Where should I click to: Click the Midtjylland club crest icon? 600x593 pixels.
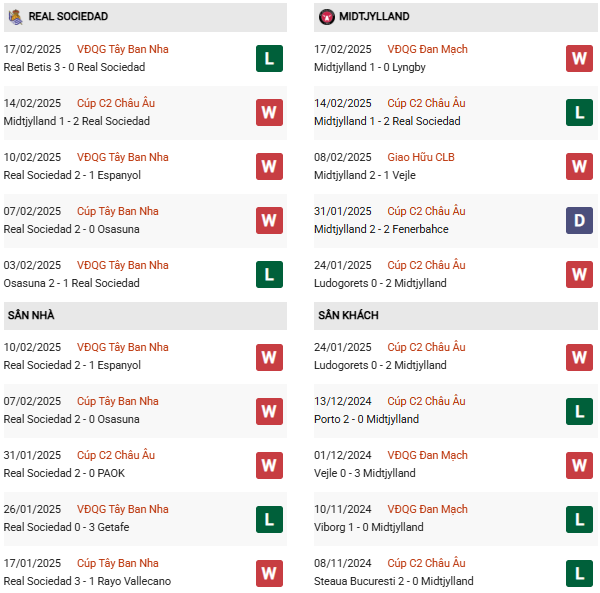coord(326,17)
